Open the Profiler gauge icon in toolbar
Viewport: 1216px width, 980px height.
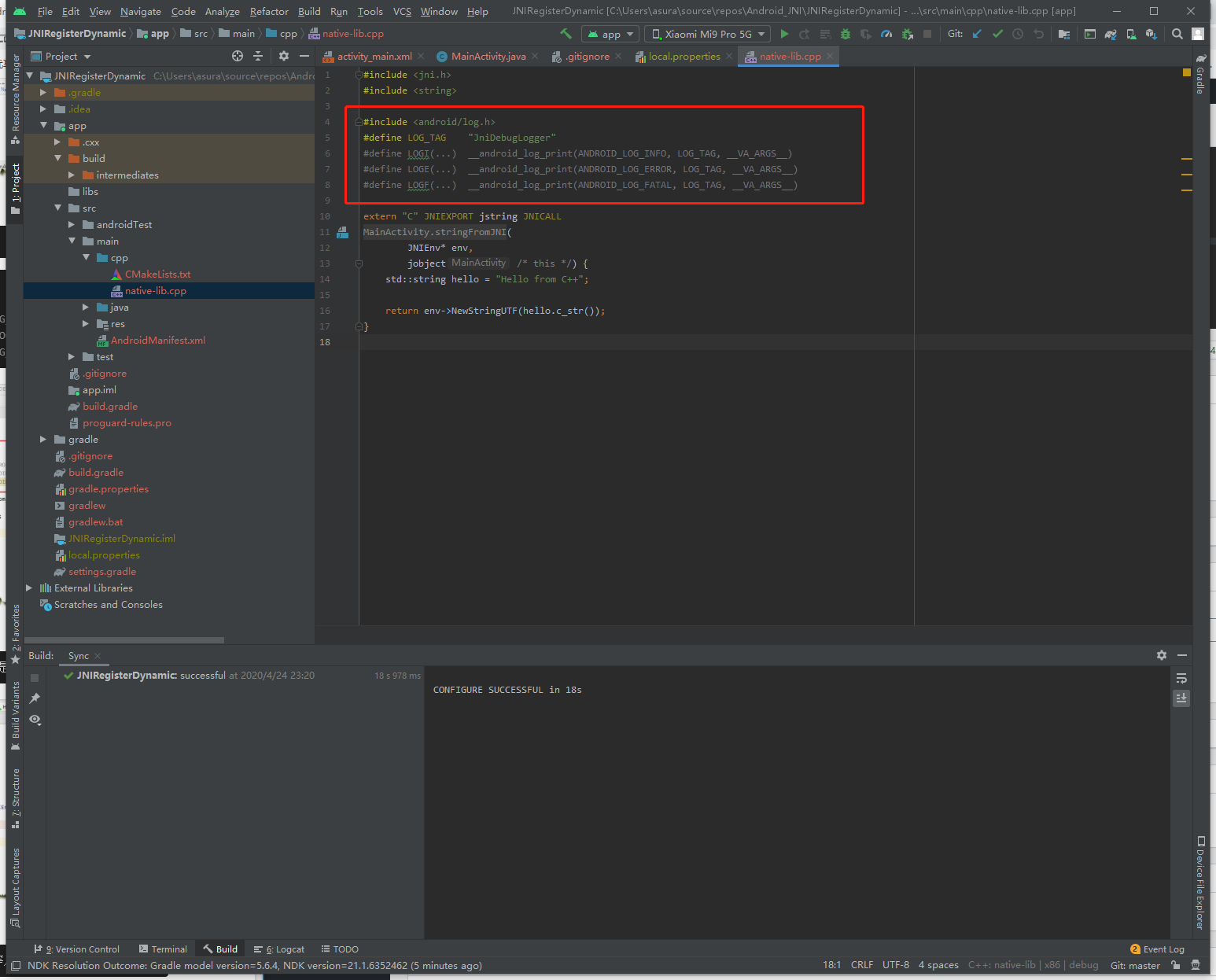886,34
